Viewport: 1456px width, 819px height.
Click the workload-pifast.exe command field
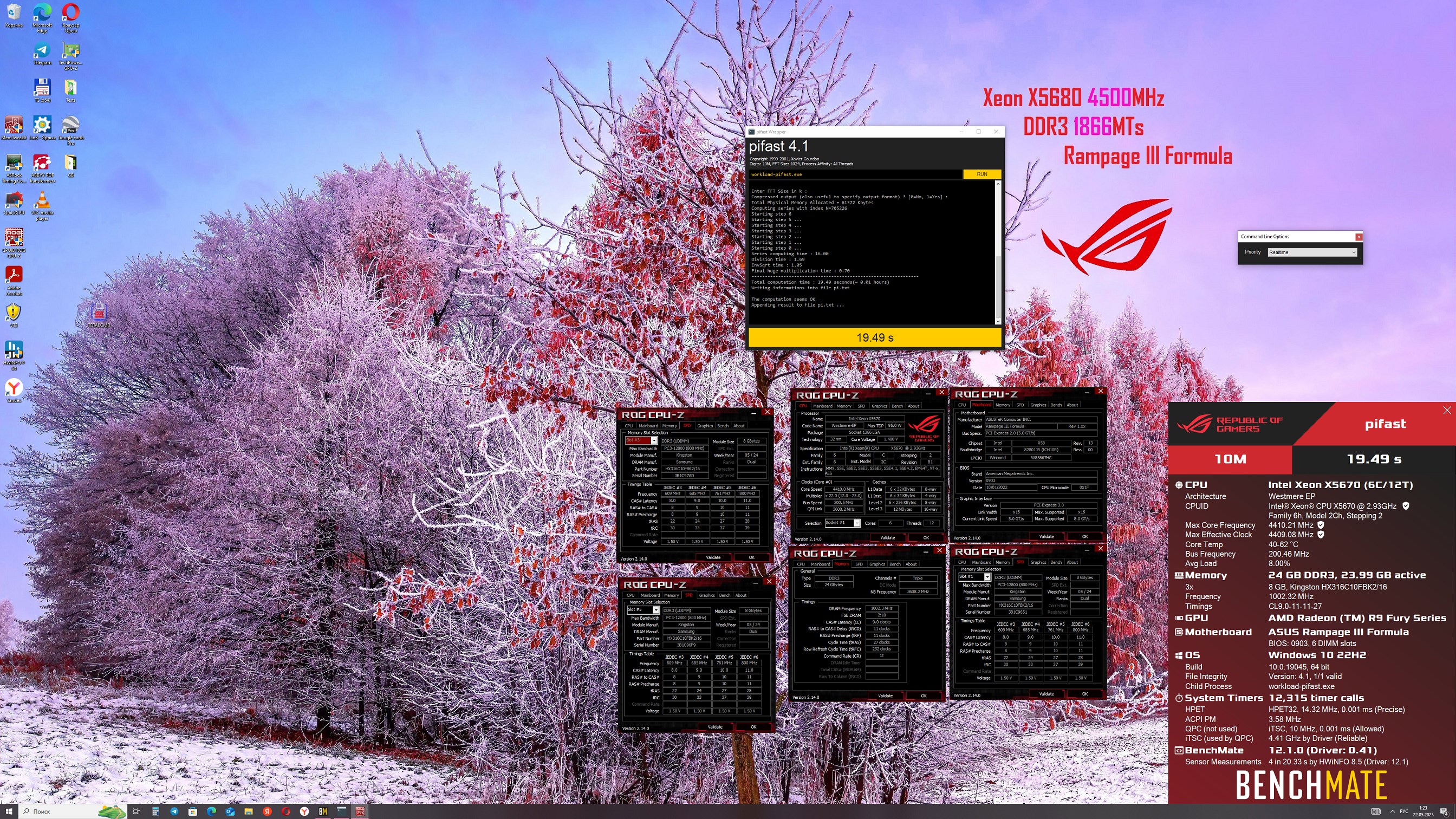tap(855, 174)
